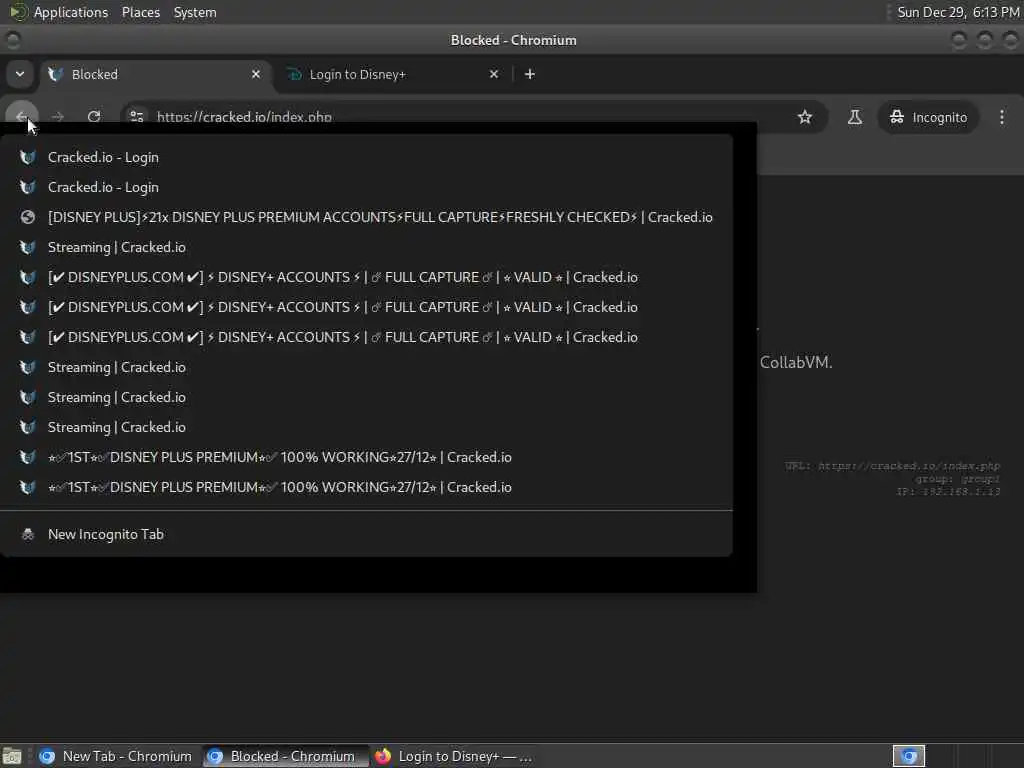Click the browser back arrow button
The width and height of the screenshot is (1024, 768).
tap(22, 117)
